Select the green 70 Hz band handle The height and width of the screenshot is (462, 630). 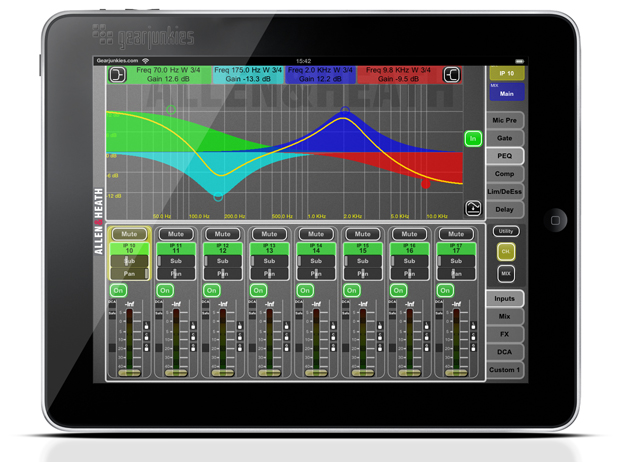(x=171, y=110)
